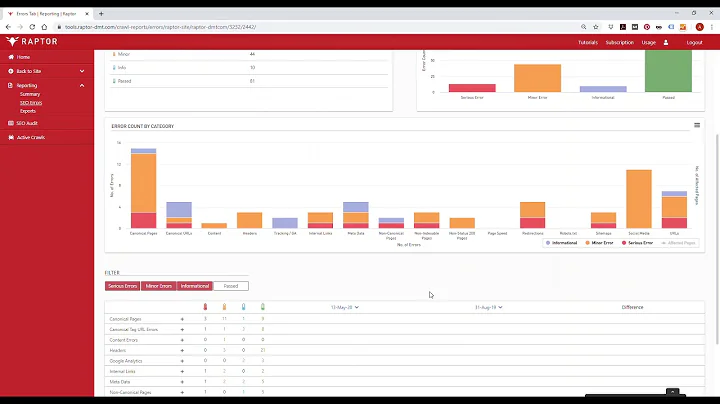Expand the Content Errors row plus
The image size is (720, 404).
click(182, 340)
